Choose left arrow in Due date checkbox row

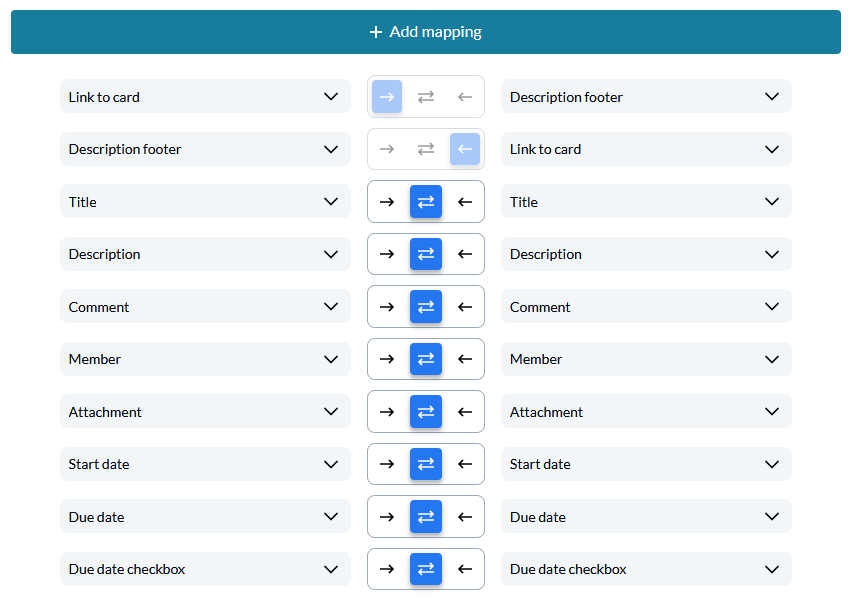coord(464,569)
